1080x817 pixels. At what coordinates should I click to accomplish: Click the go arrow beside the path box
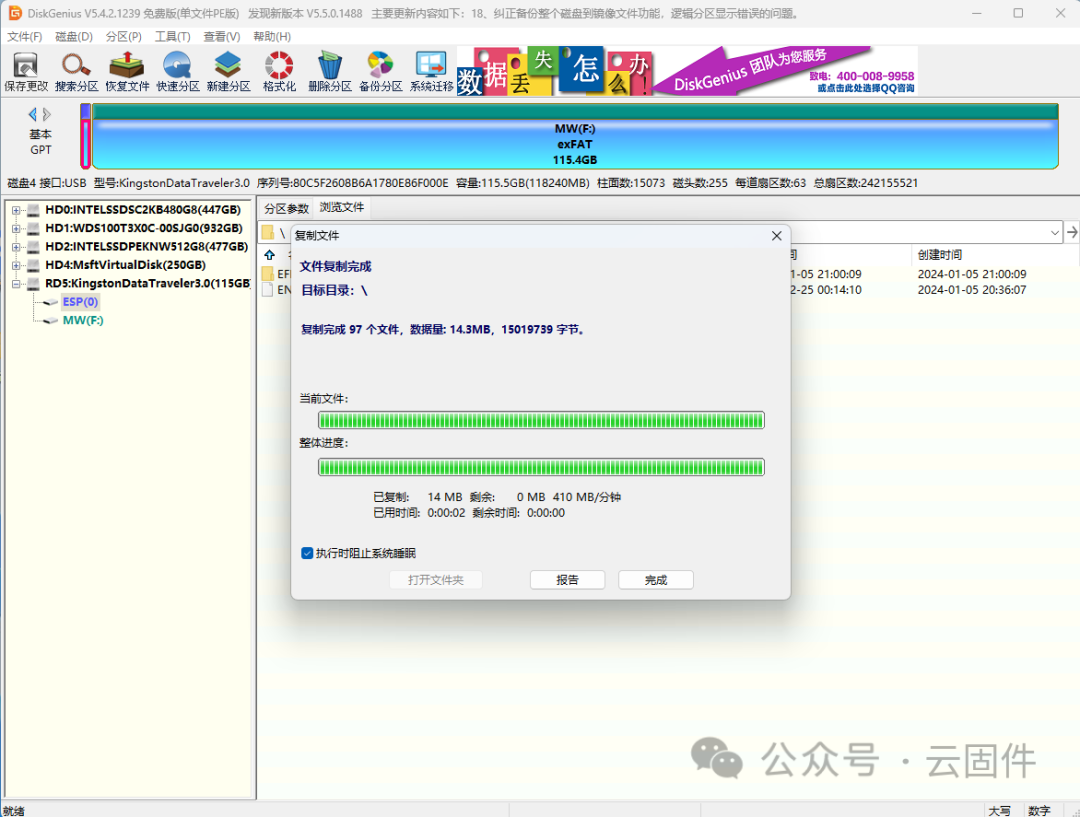click(1072, 233)
